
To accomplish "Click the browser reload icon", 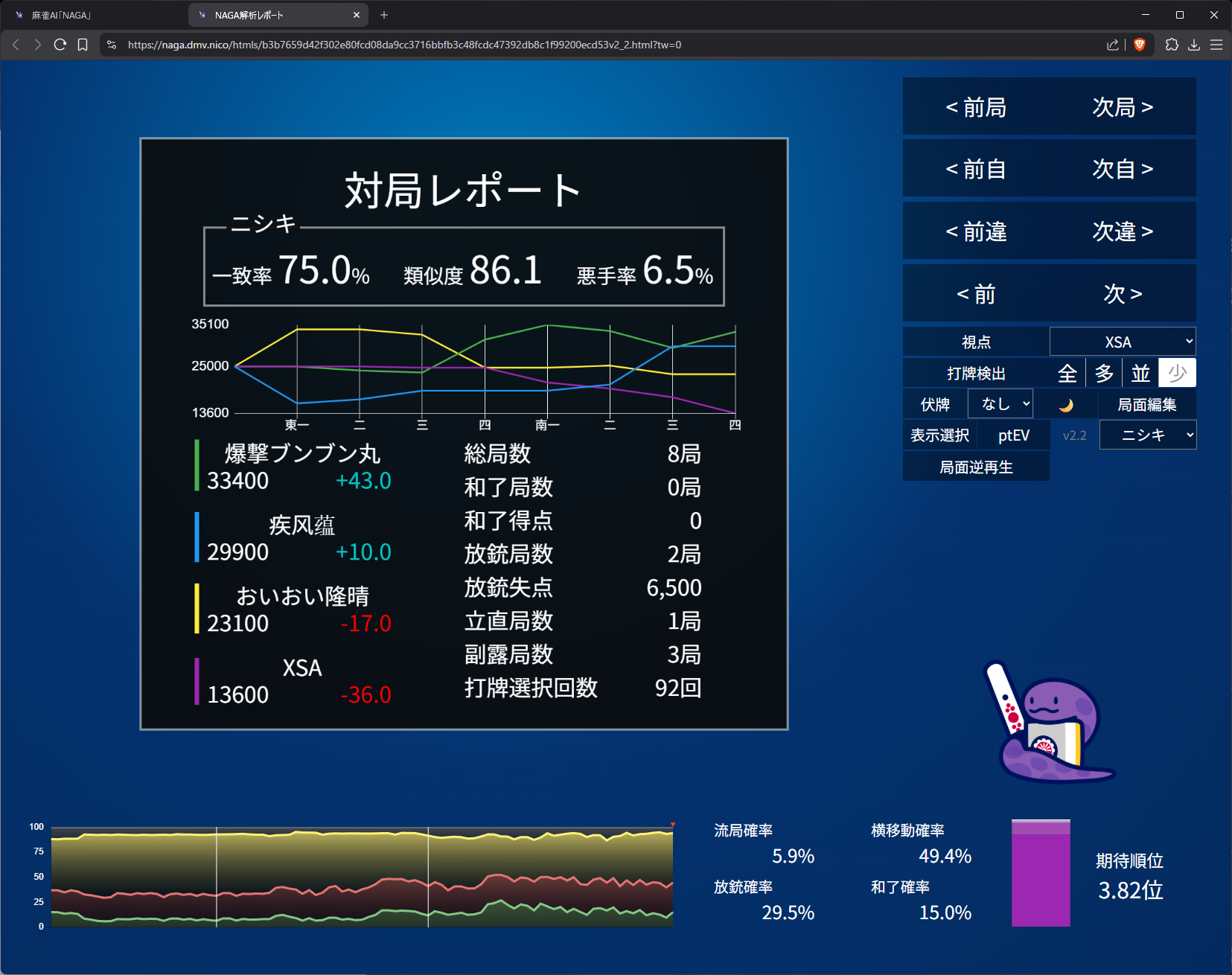I will point(60,45).
